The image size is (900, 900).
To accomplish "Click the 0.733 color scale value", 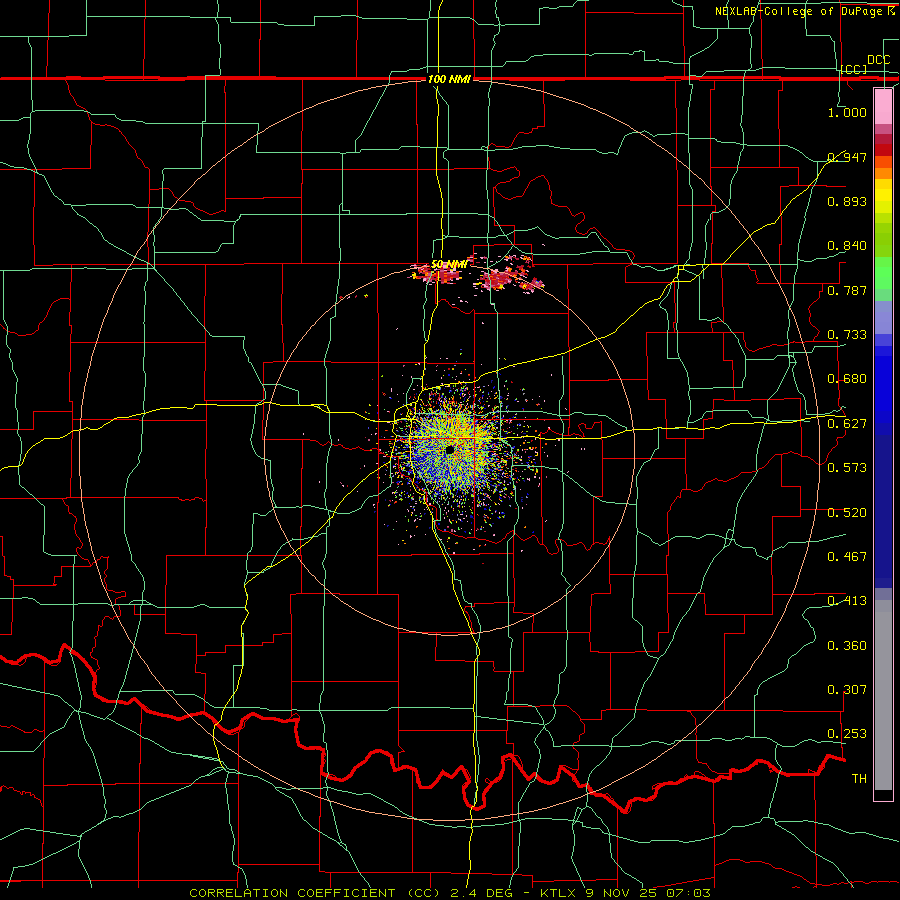I will [x=847, y=335].
